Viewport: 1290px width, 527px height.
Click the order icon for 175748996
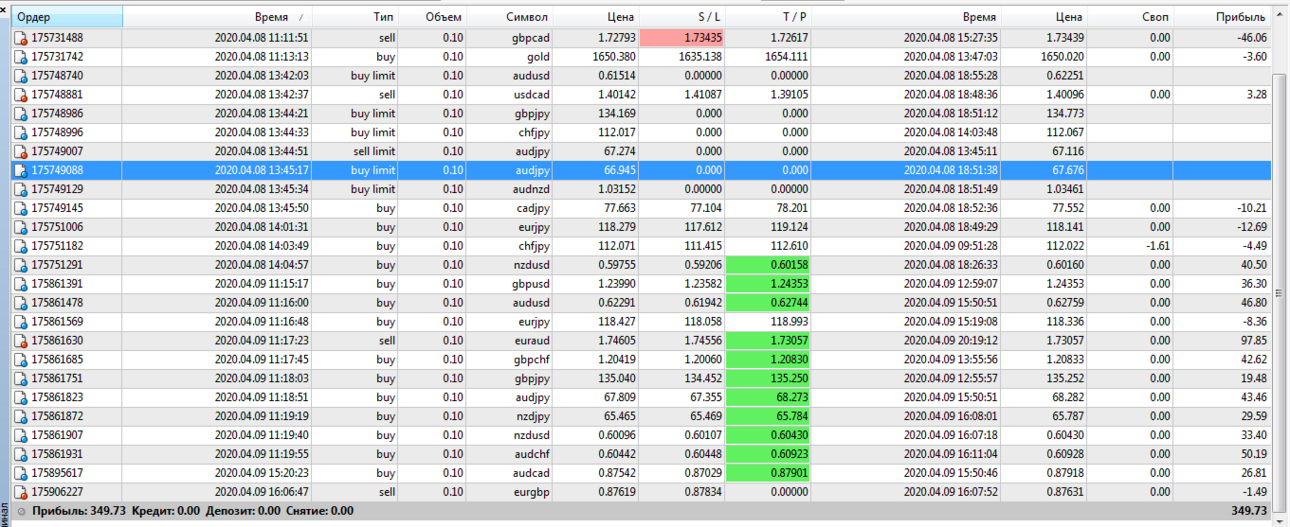pos(21,132)
